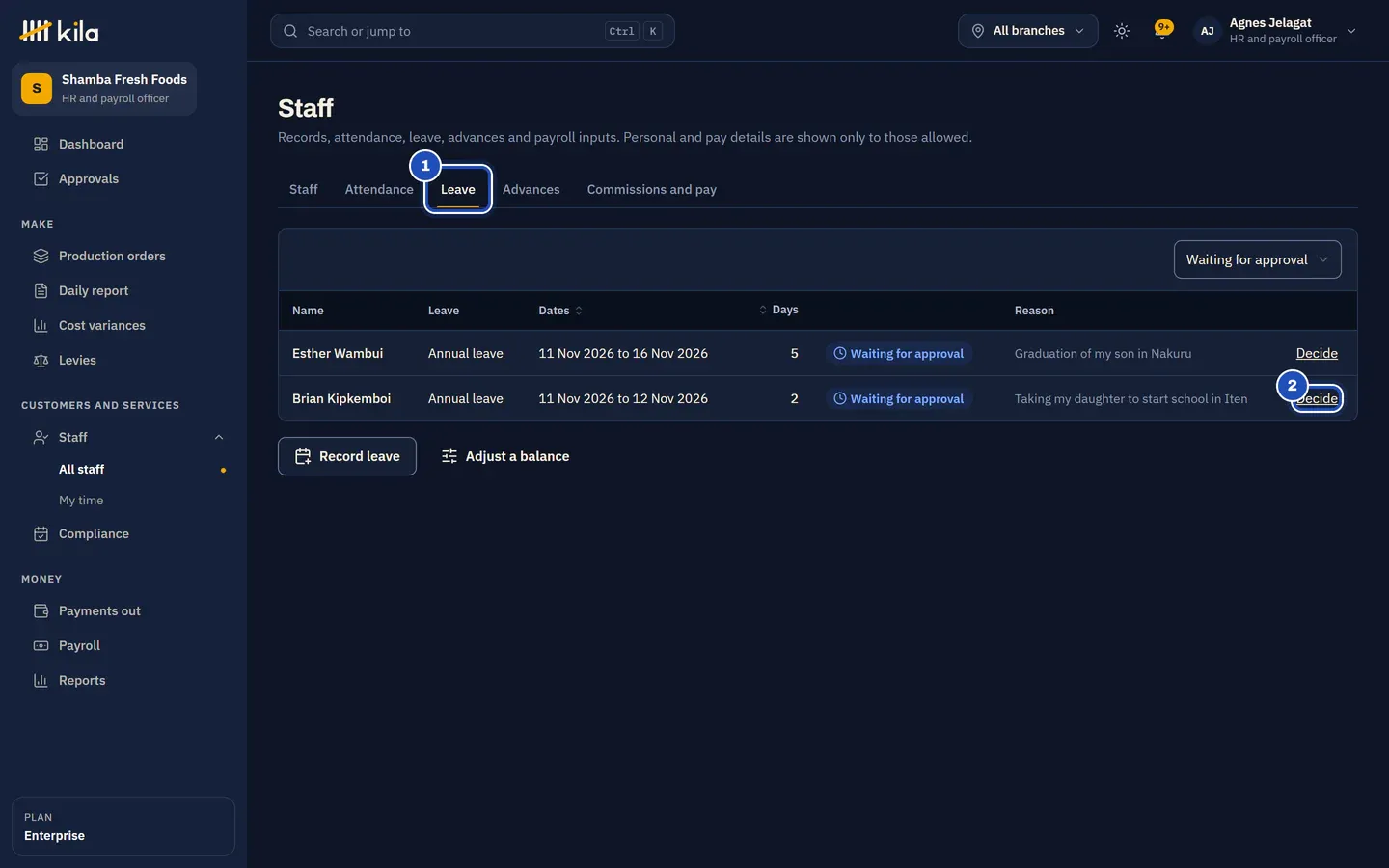Click the Record leave button
1389x868 pixels.
(347, 456)
